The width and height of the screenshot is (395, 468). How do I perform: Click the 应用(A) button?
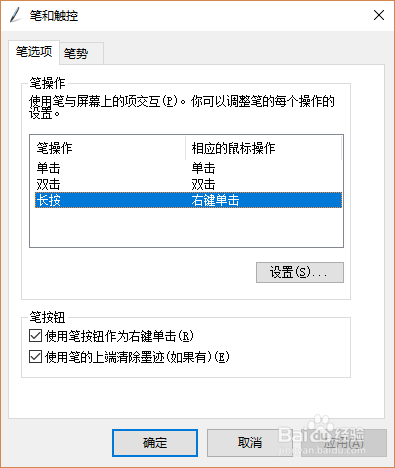tap(344, 443)
